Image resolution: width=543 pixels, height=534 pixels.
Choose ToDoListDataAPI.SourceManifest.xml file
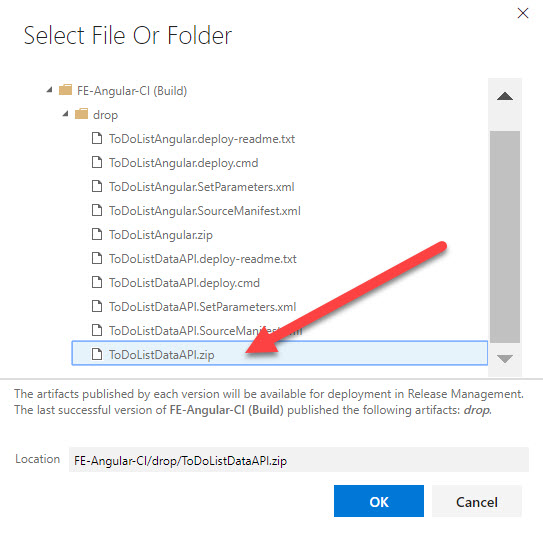[205, 331]
